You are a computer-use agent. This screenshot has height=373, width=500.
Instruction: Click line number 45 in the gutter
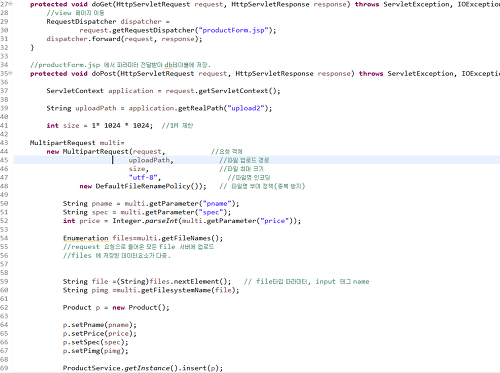[4, 160]
